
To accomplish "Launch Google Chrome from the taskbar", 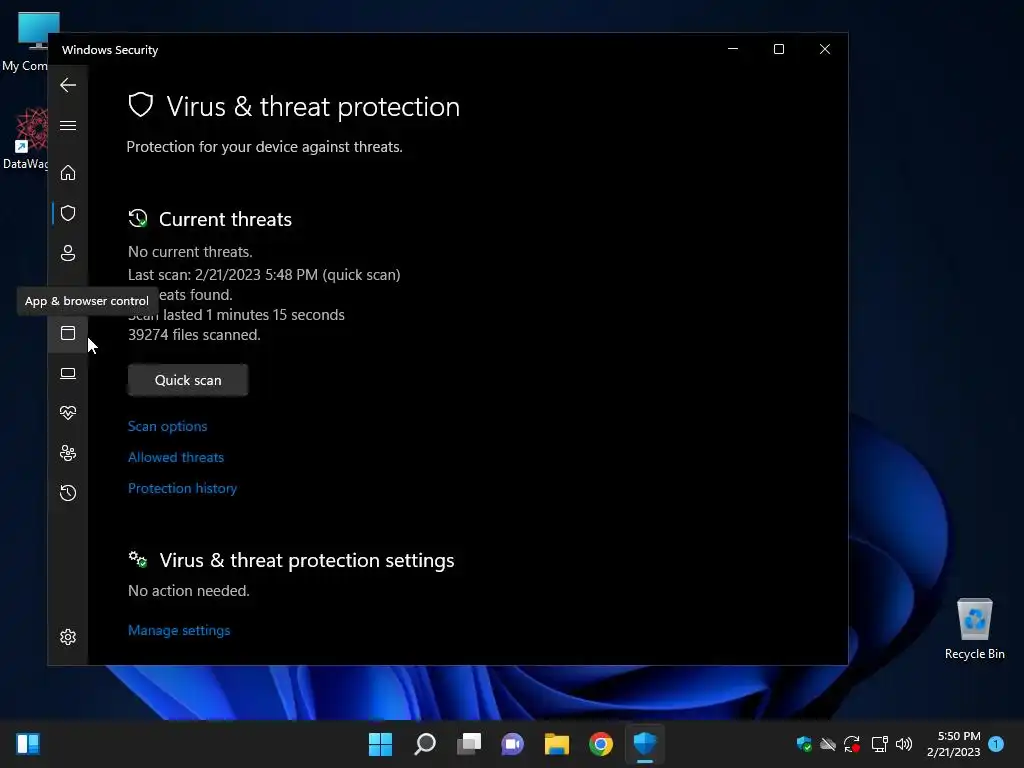I will (x=601, y=744).
